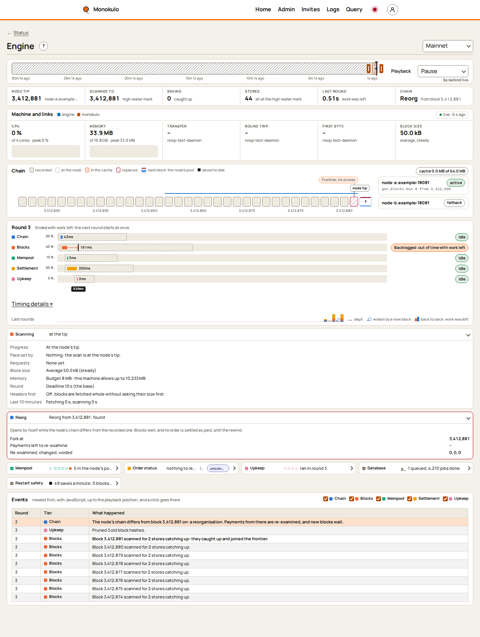This screenshot has width=480, height=637.
Task: Click the Memory 33.9 MB value
Action: [101, 133]
